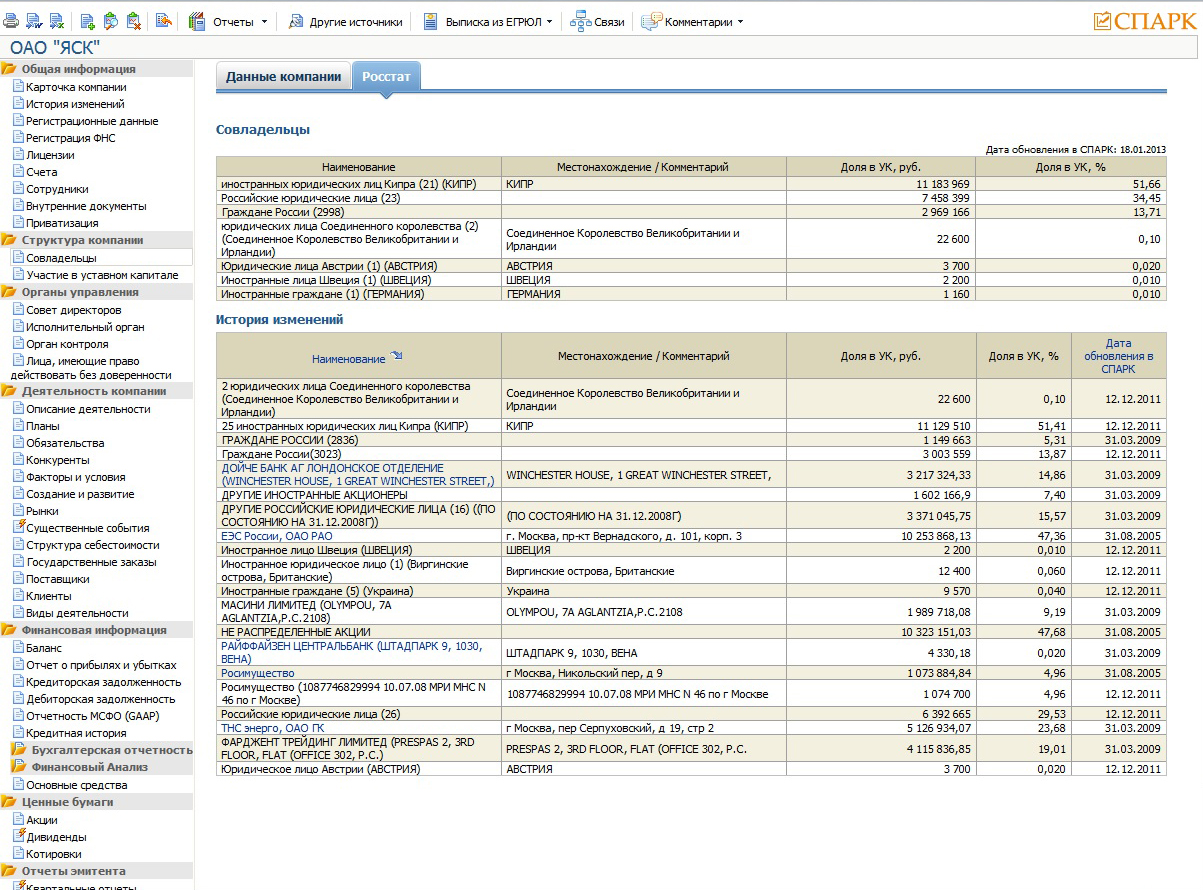The height and width of the screenshot is (890, 1203).
Task: Click the Другие источники toolbar icon
Action: 296,21
